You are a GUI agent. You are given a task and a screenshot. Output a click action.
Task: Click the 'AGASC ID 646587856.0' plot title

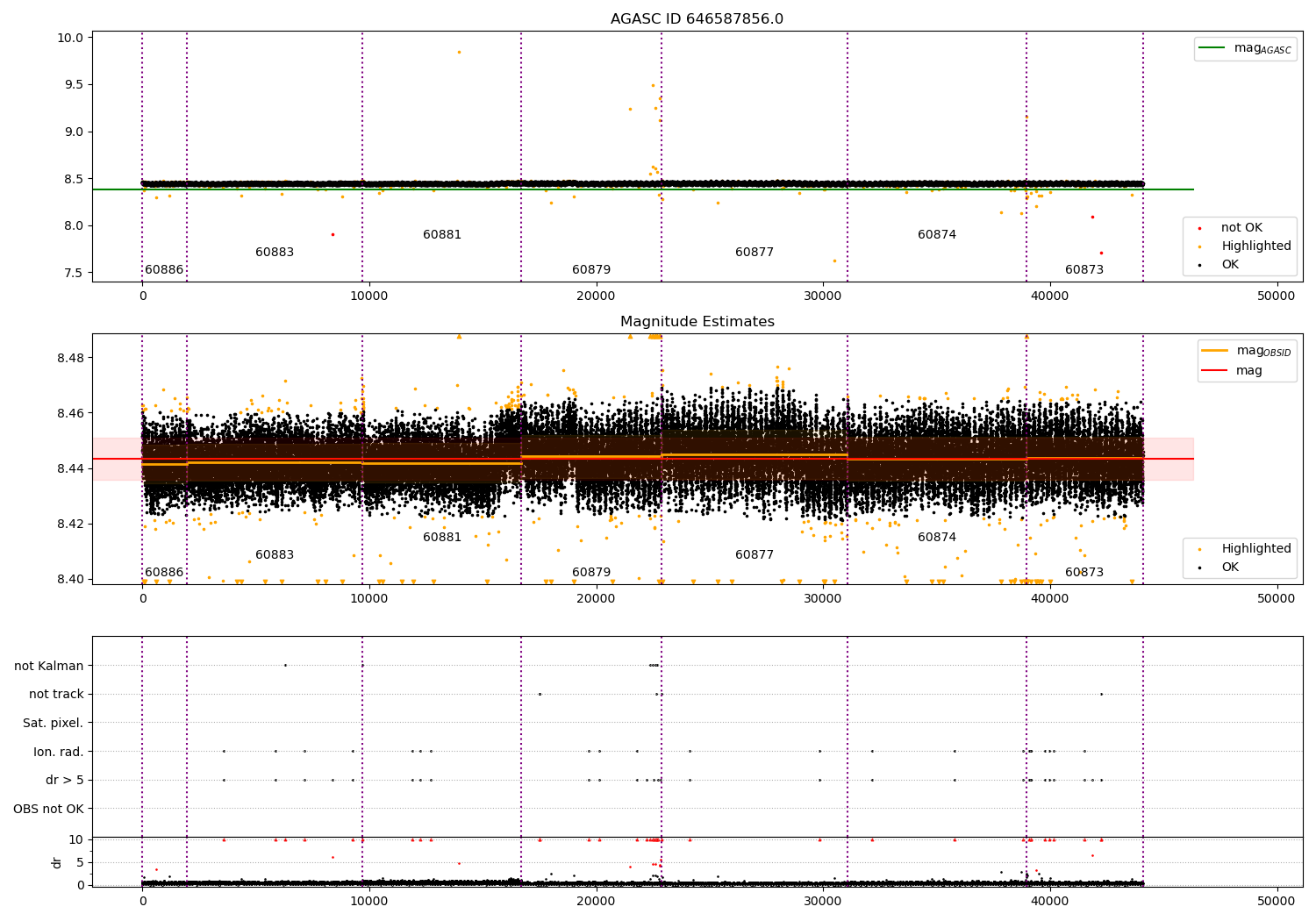tap(697, 19)
